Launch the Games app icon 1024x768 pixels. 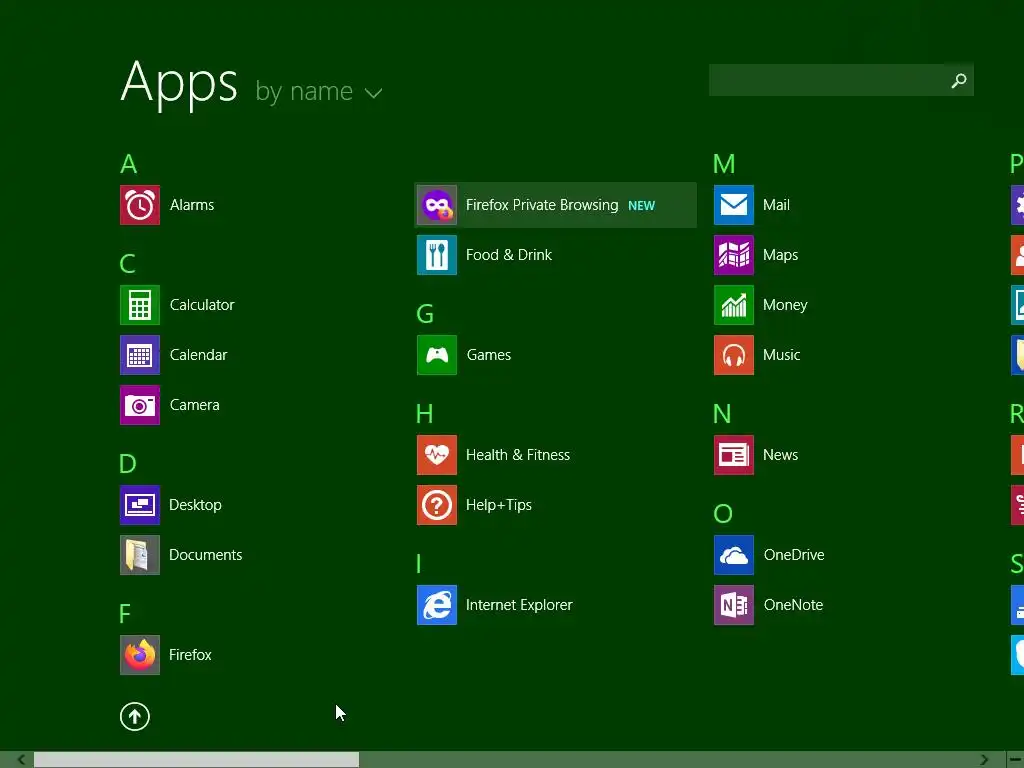(x=437, y=355)
